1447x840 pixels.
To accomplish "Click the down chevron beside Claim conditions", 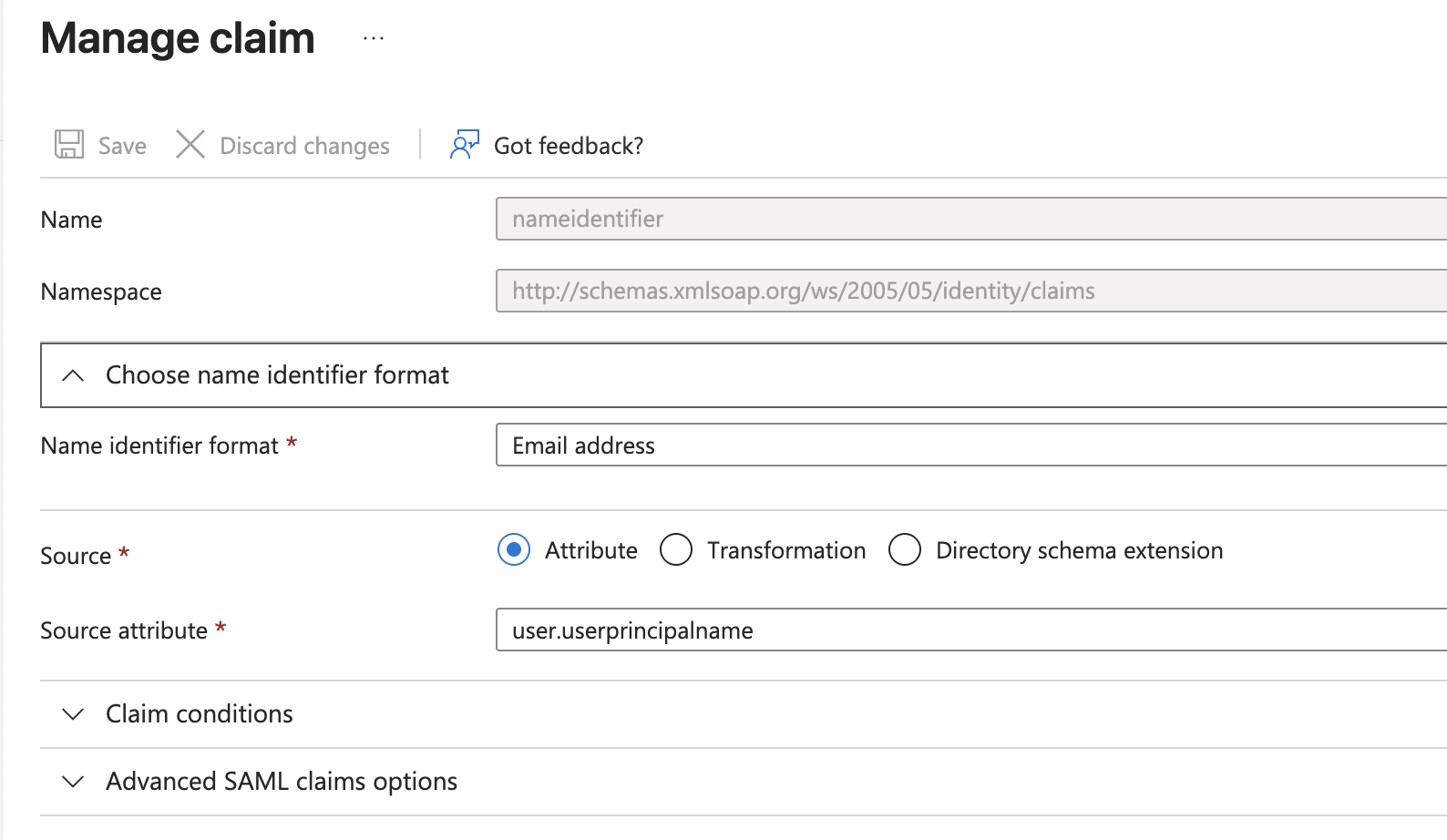I will [73, 714].
